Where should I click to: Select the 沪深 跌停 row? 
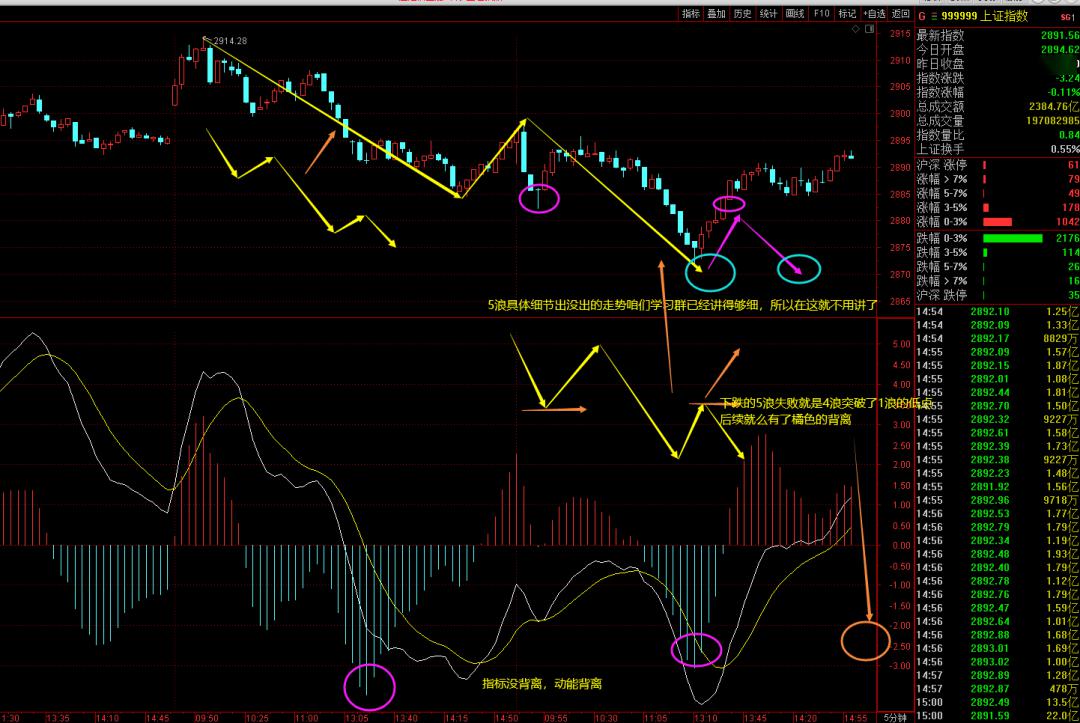(x=997, y=295)
